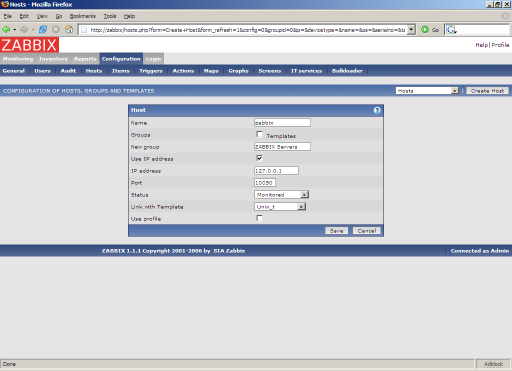Click the Google search engine icon
The height and width of the screenshot is (371, 512).
[x=451, y=30]
